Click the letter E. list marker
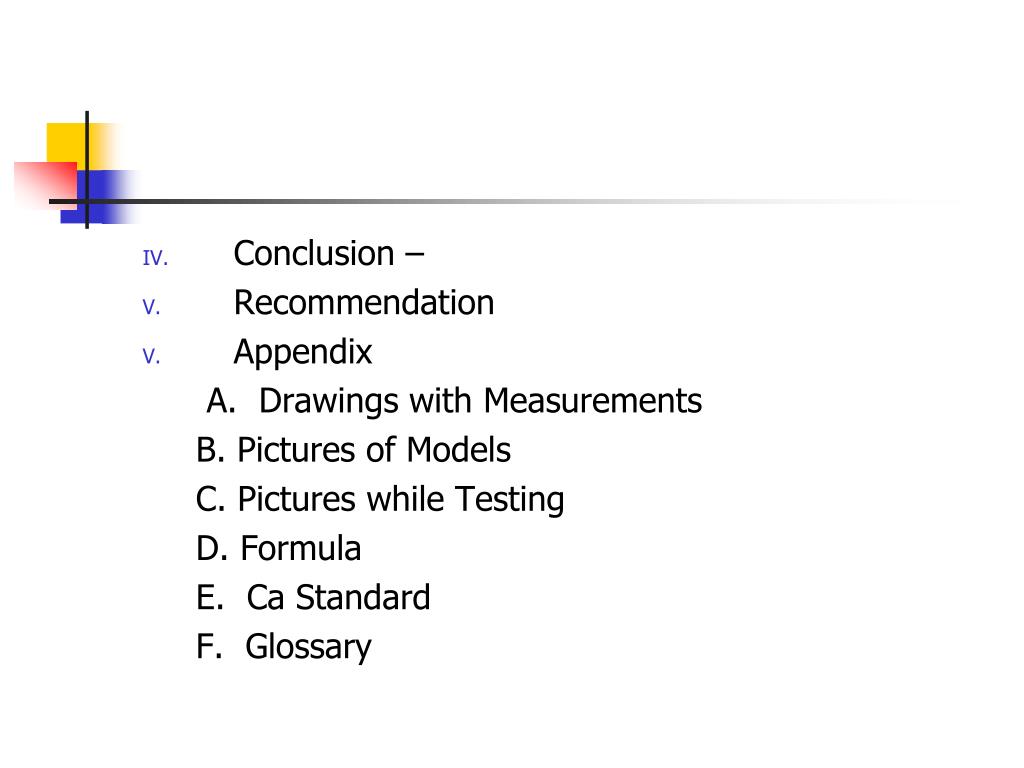 (x=210, y=598)
